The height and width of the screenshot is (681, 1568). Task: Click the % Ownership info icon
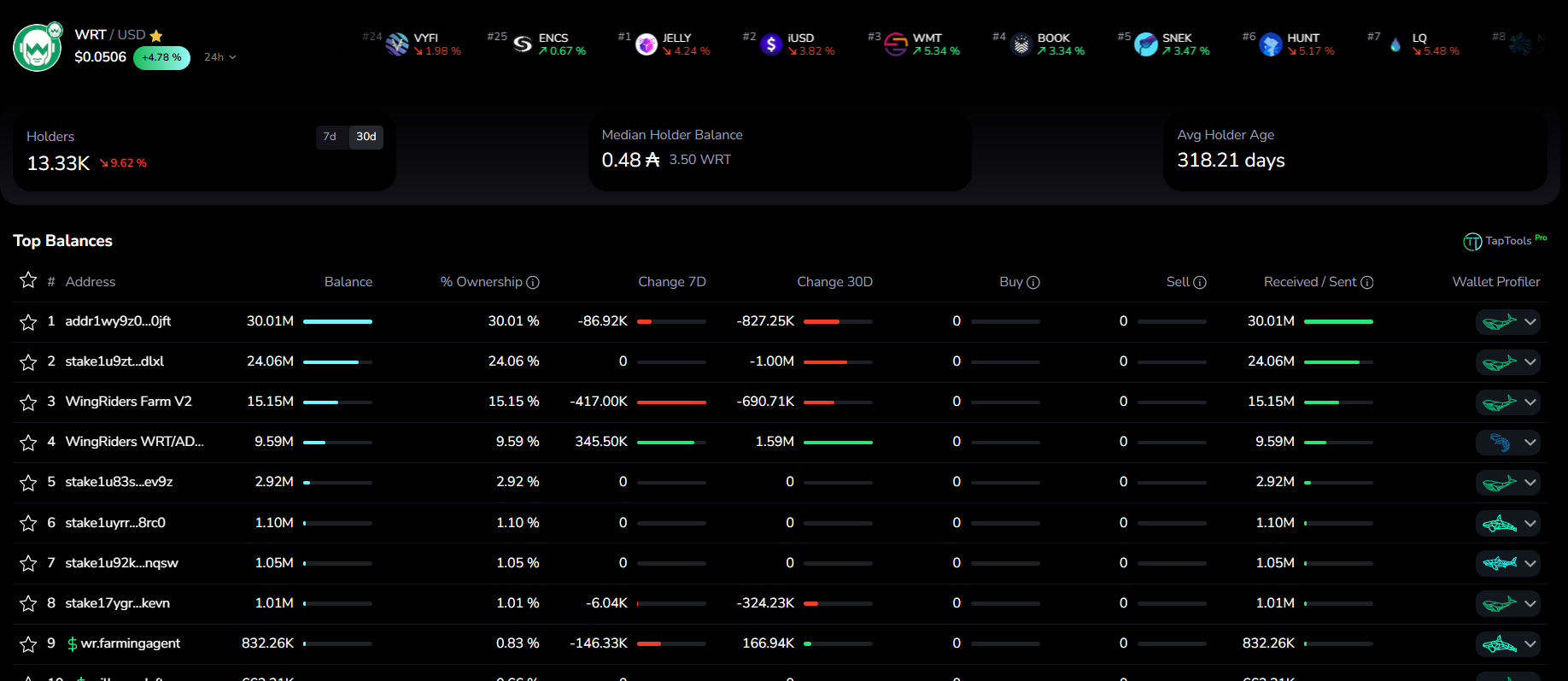pyautogui.click(x=533, y=283)
